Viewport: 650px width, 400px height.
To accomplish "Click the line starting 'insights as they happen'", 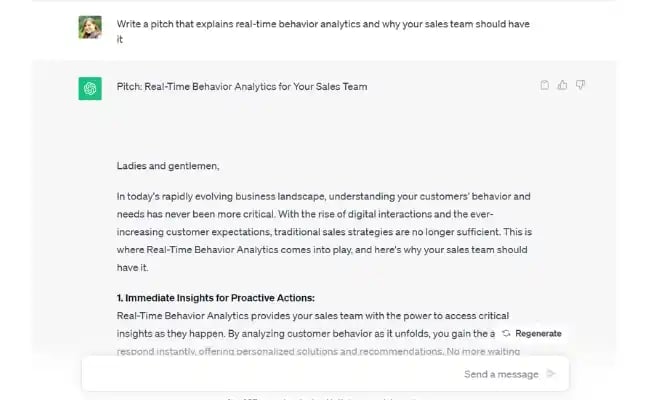I will (x=300, y=333).
